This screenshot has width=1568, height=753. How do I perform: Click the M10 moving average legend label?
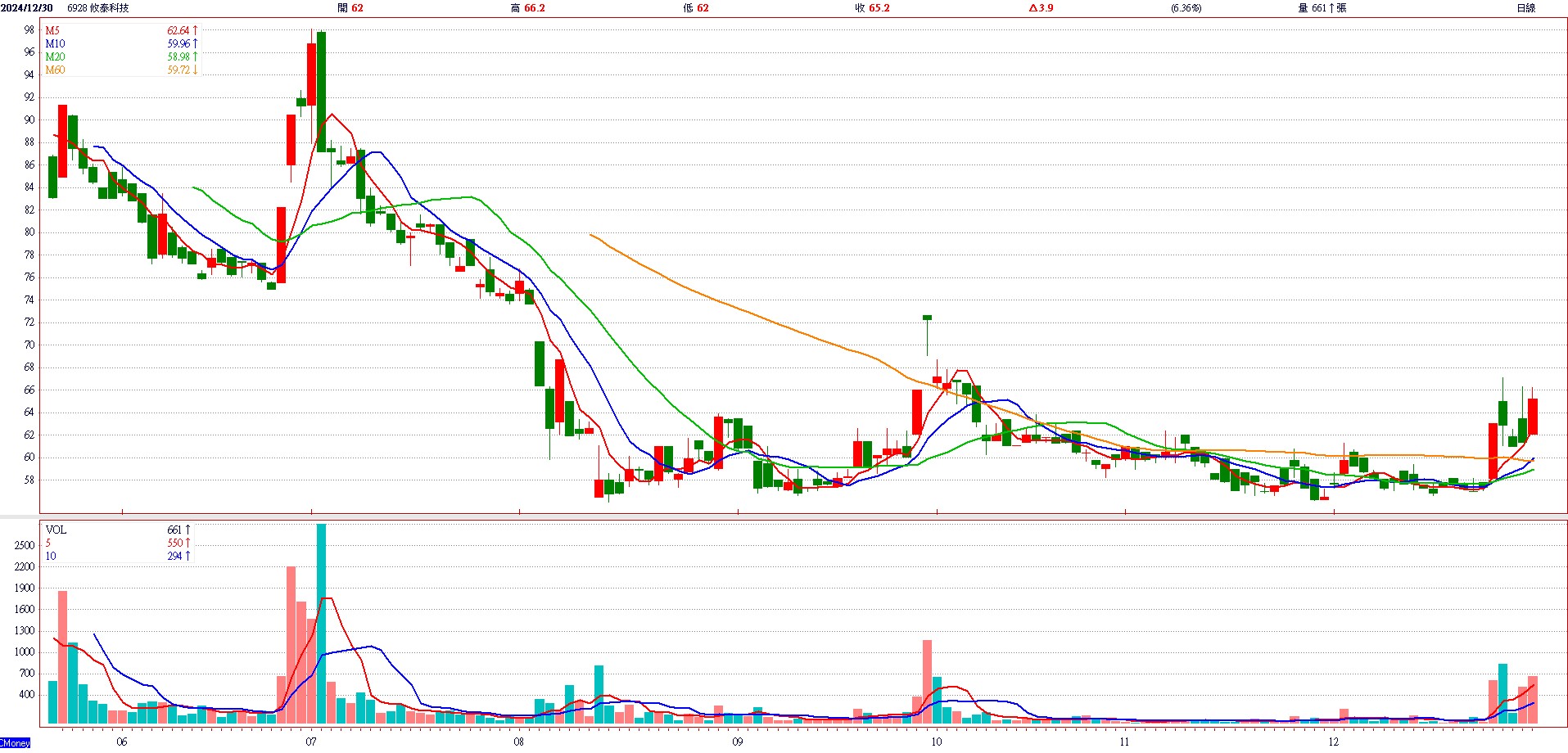(x=55, y=44)
